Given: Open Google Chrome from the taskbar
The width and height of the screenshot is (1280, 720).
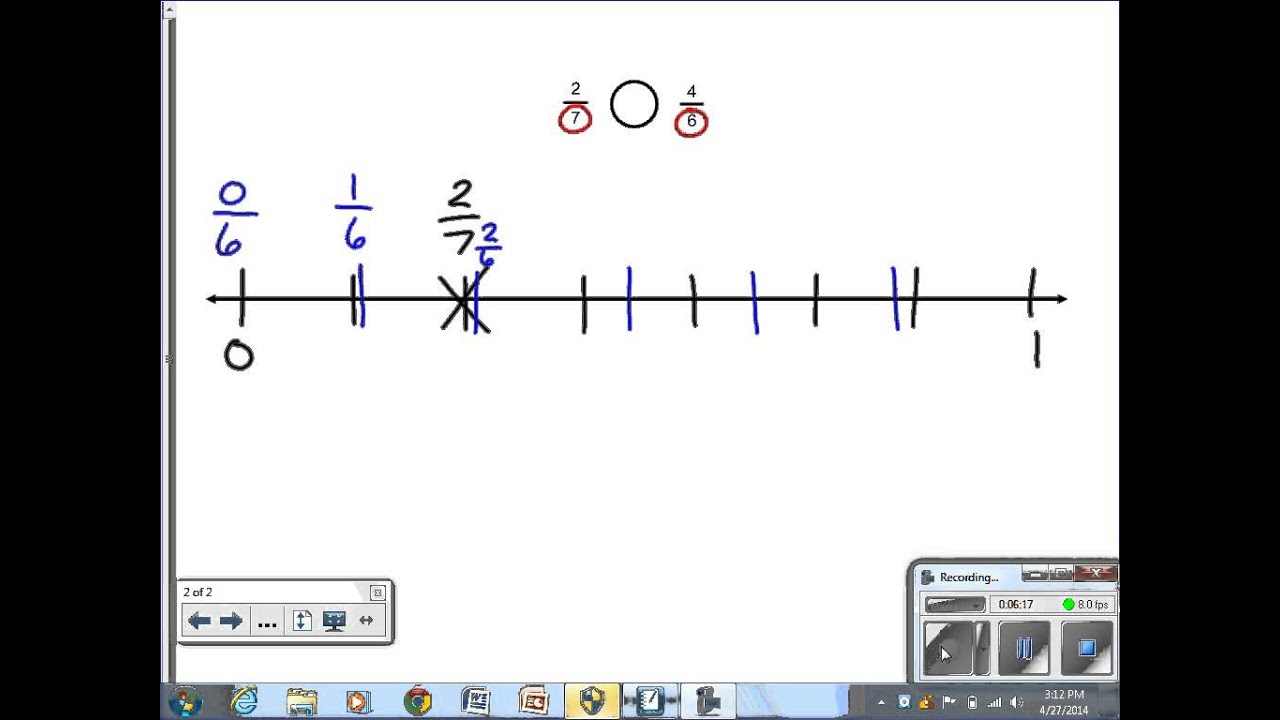Looking at the screenshot, I should [417, 701].
